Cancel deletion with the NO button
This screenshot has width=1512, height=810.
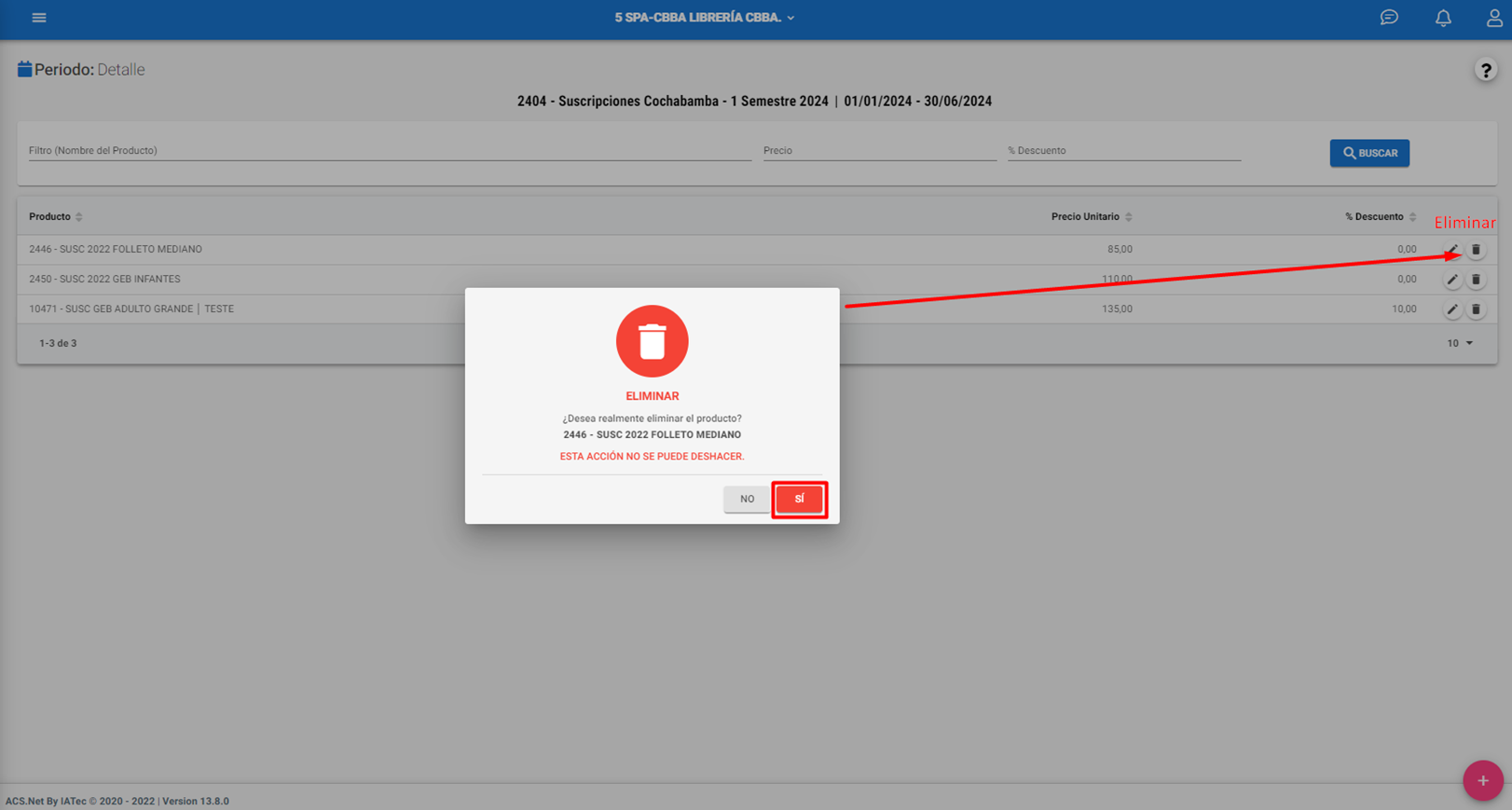pos(747,499)
